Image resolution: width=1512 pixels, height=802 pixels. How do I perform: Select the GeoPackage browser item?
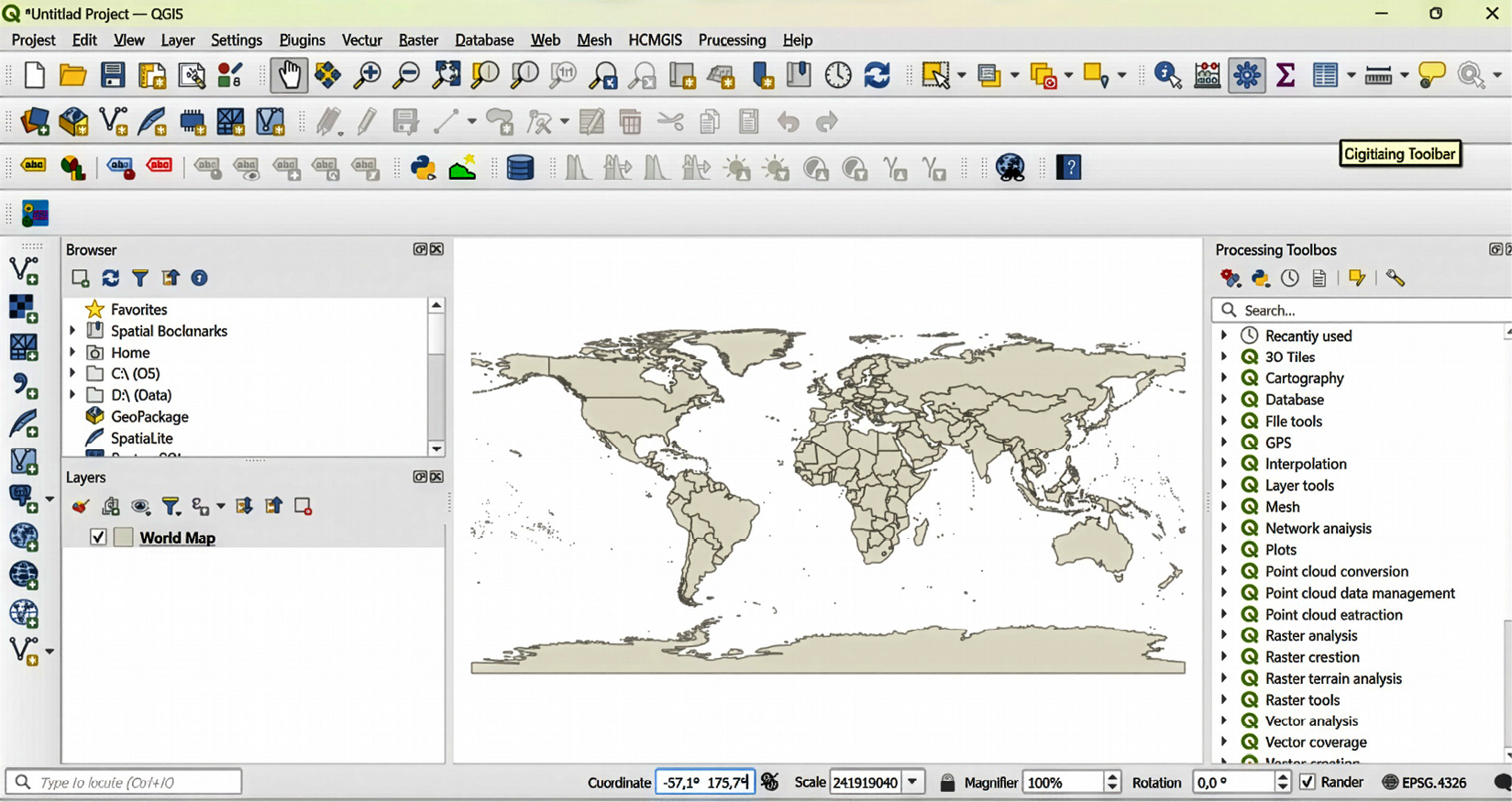tap(149, 416)
